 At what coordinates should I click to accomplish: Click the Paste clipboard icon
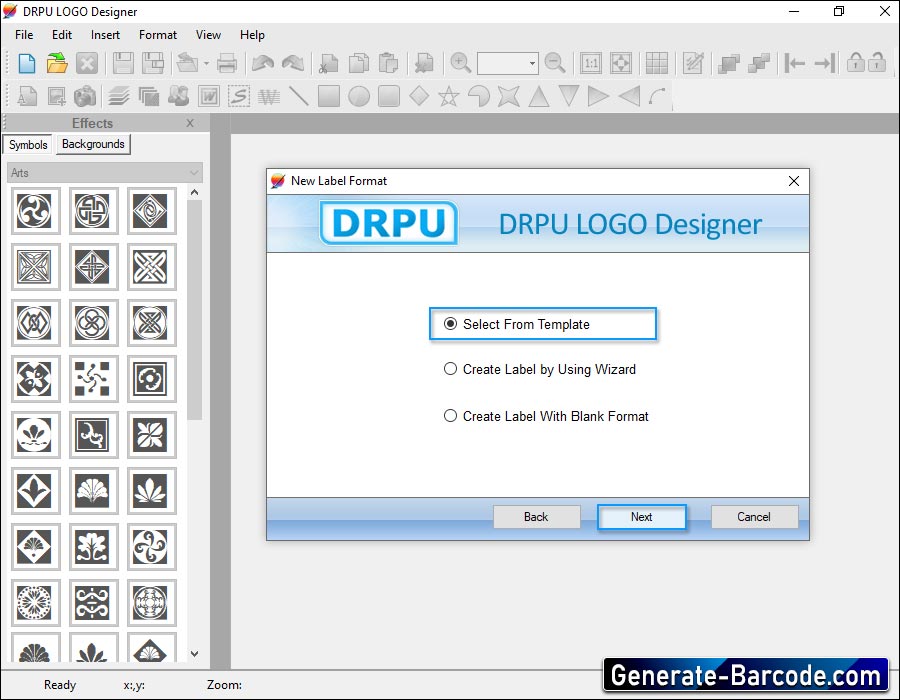(389, 63)
